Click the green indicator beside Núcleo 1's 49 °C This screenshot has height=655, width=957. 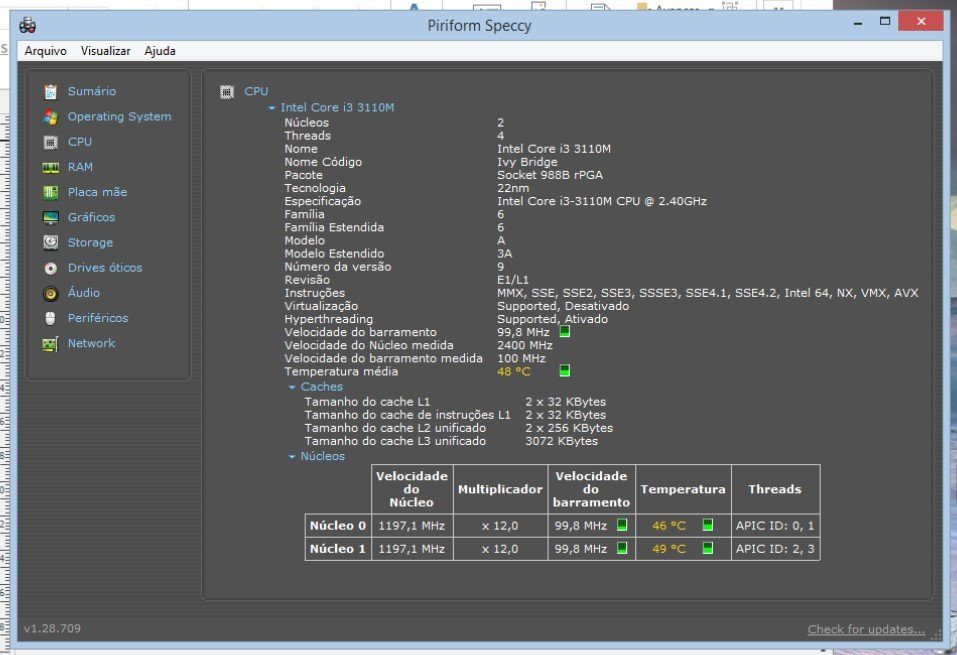pyautogui.click(x=707, y=548)
